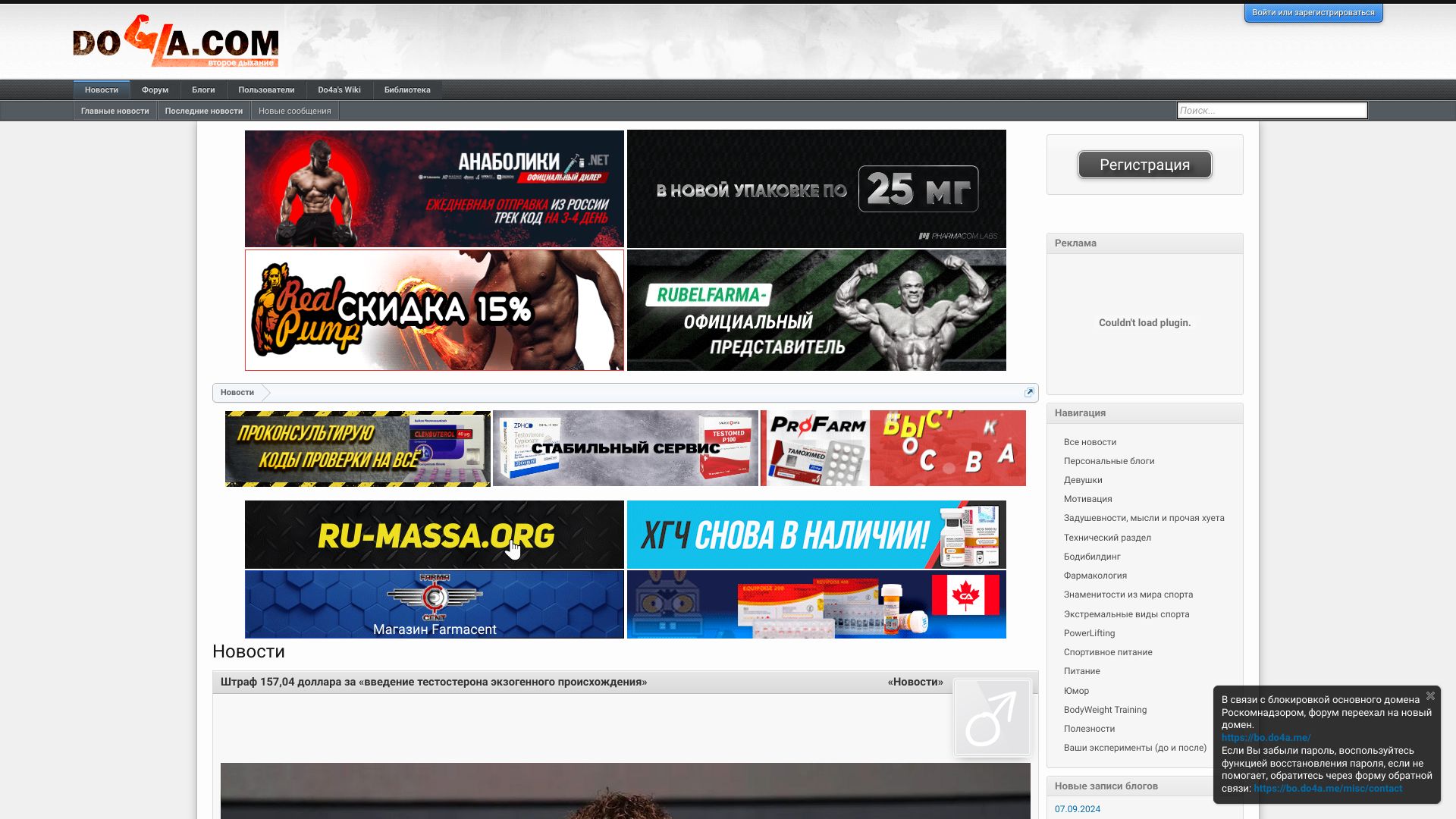The image size is (1456, 819).
Task: Open the RU-MASSA.ORG banner
Action: click(435, 535)
